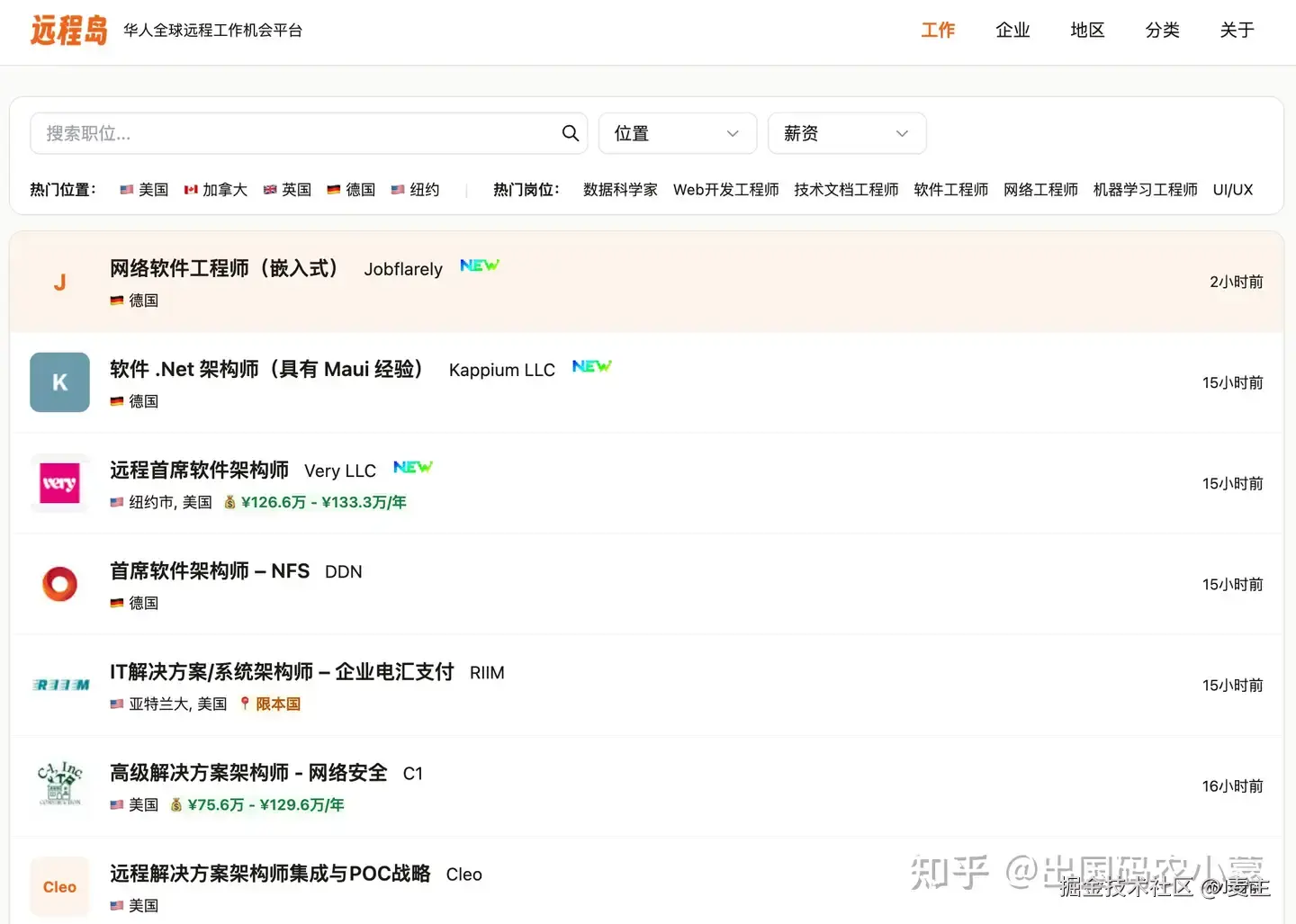Click company name C1 text

pyautogui.click(x=412, y=773)
